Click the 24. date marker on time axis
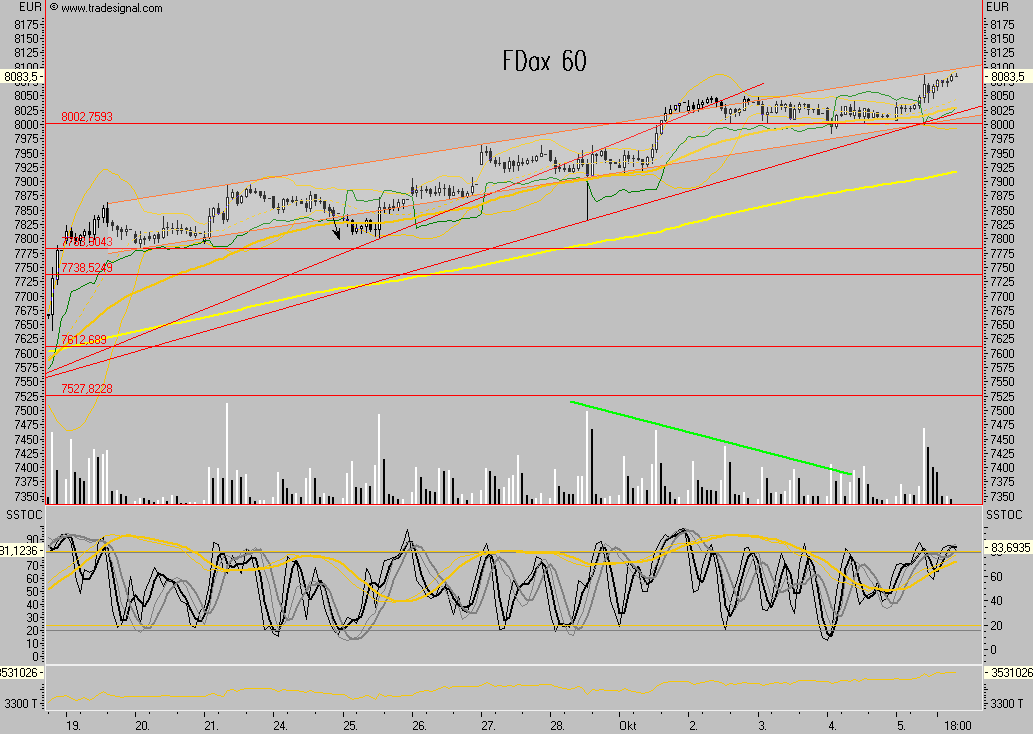Image resolution: width=1033 pixels, height=734 pixels. (x=280, y=723)
